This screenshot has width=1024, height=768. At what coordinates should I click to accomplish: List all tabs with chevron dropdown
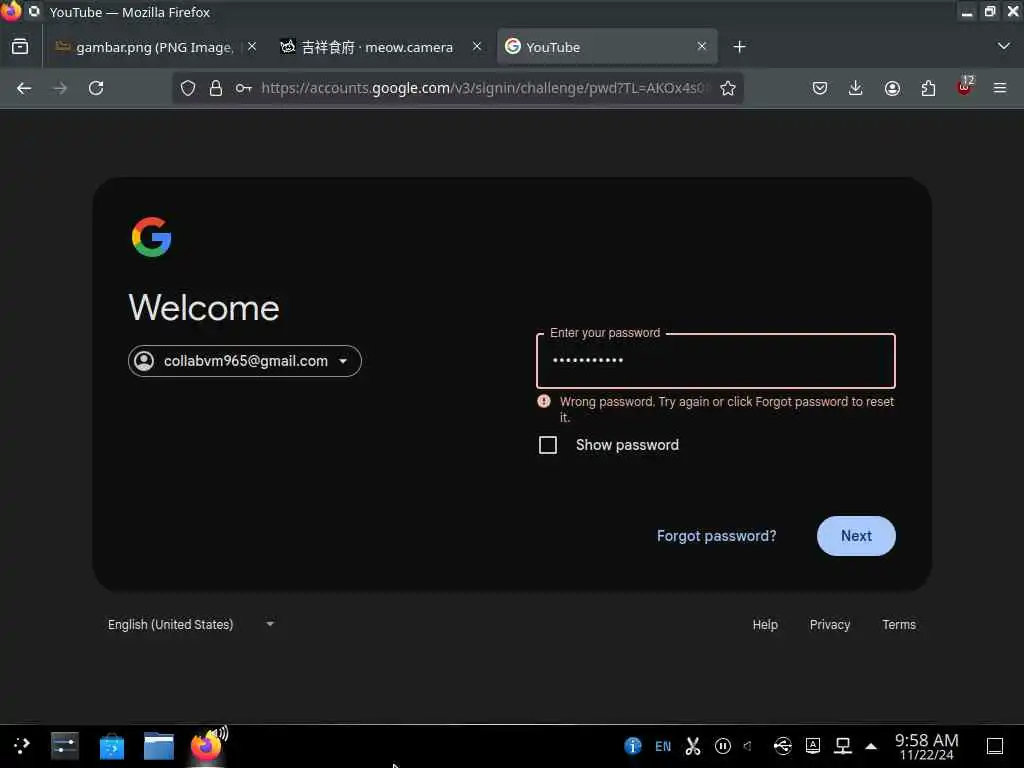click(x=1004, y=46)
